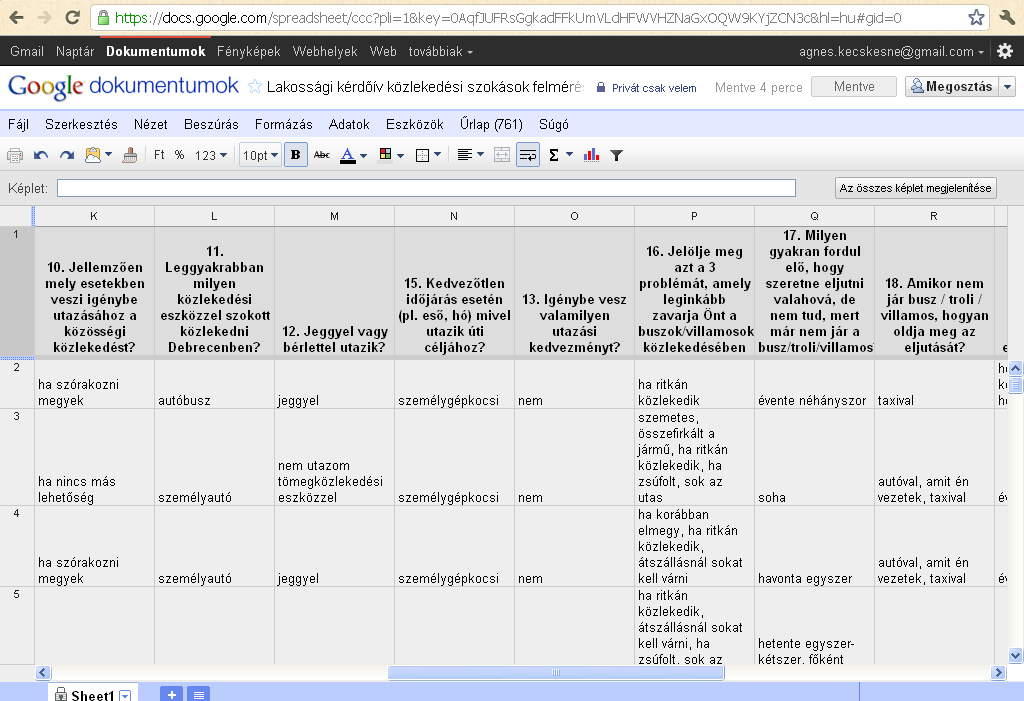
Task: Click the horizontal scrollbar thumb
Action: 556,672
